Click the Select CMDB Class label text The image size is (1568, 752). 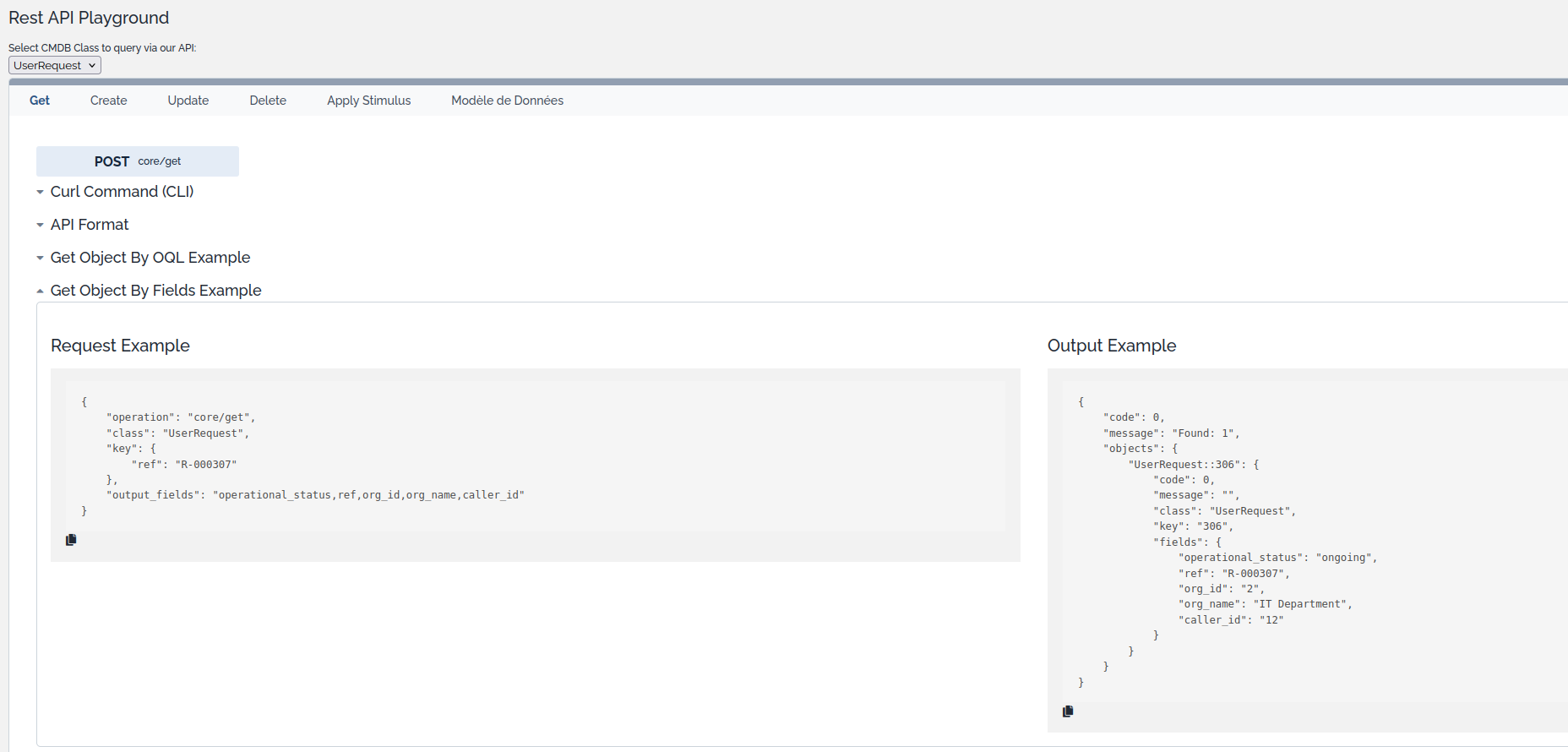[102, 48]
